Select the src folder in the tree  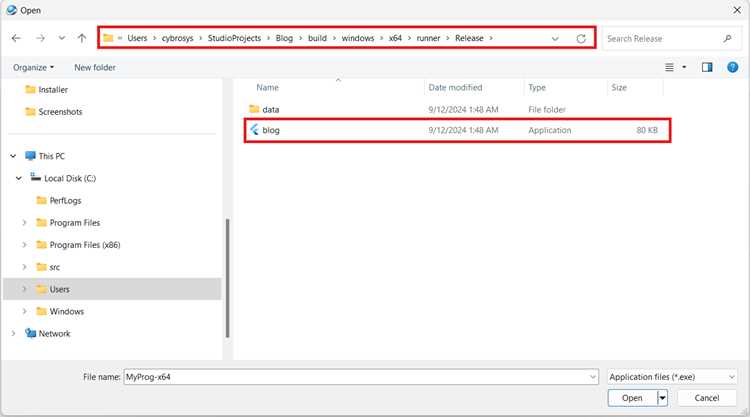coord(48,267)
